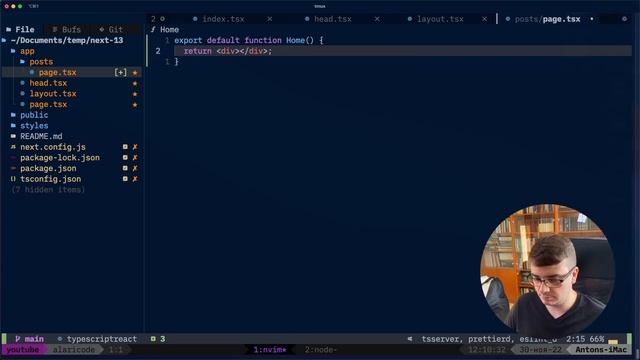The image size is (640, 360).
Task: Click the file icon left of index.tsx tab
Action: pos(195,19)
